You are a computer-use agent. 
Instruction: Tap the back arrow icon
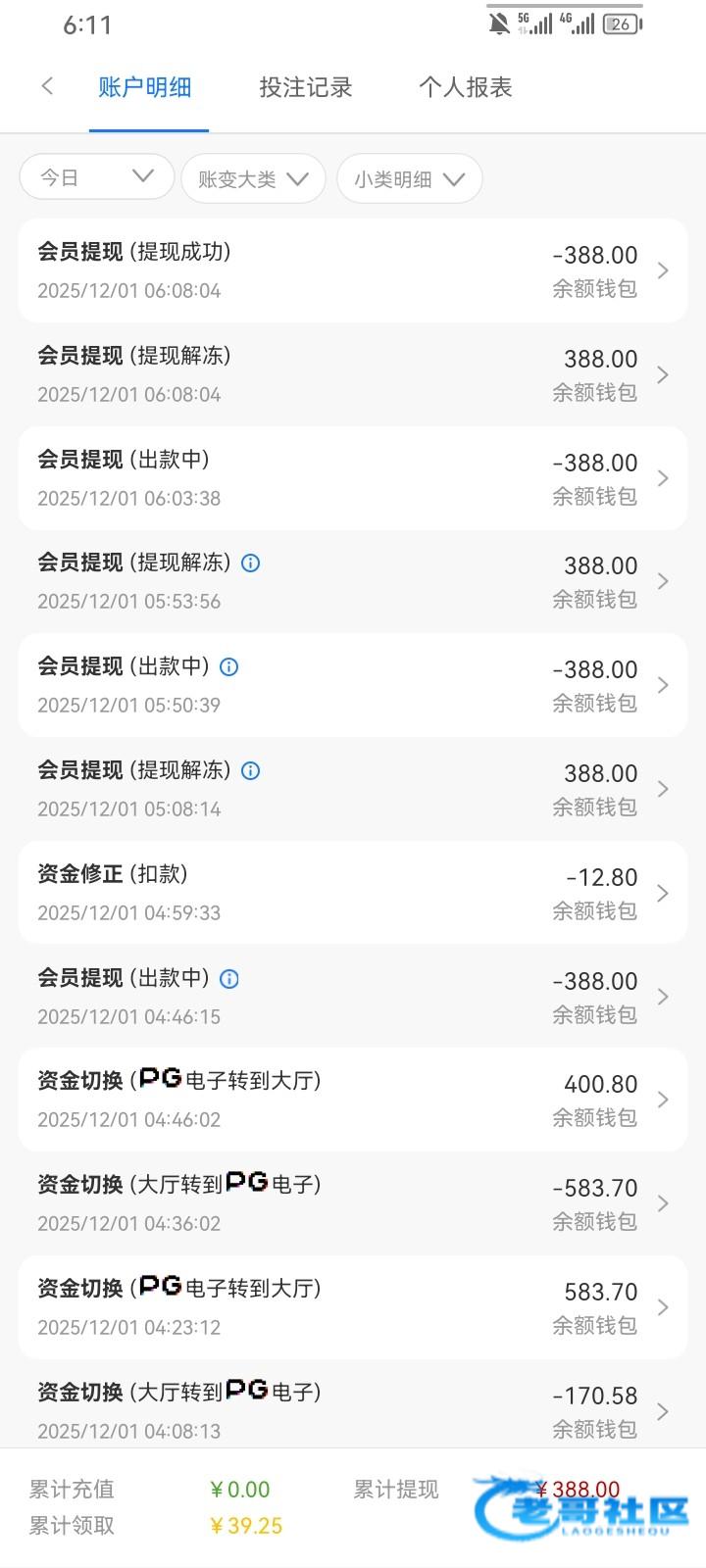(x=47, y=86)
